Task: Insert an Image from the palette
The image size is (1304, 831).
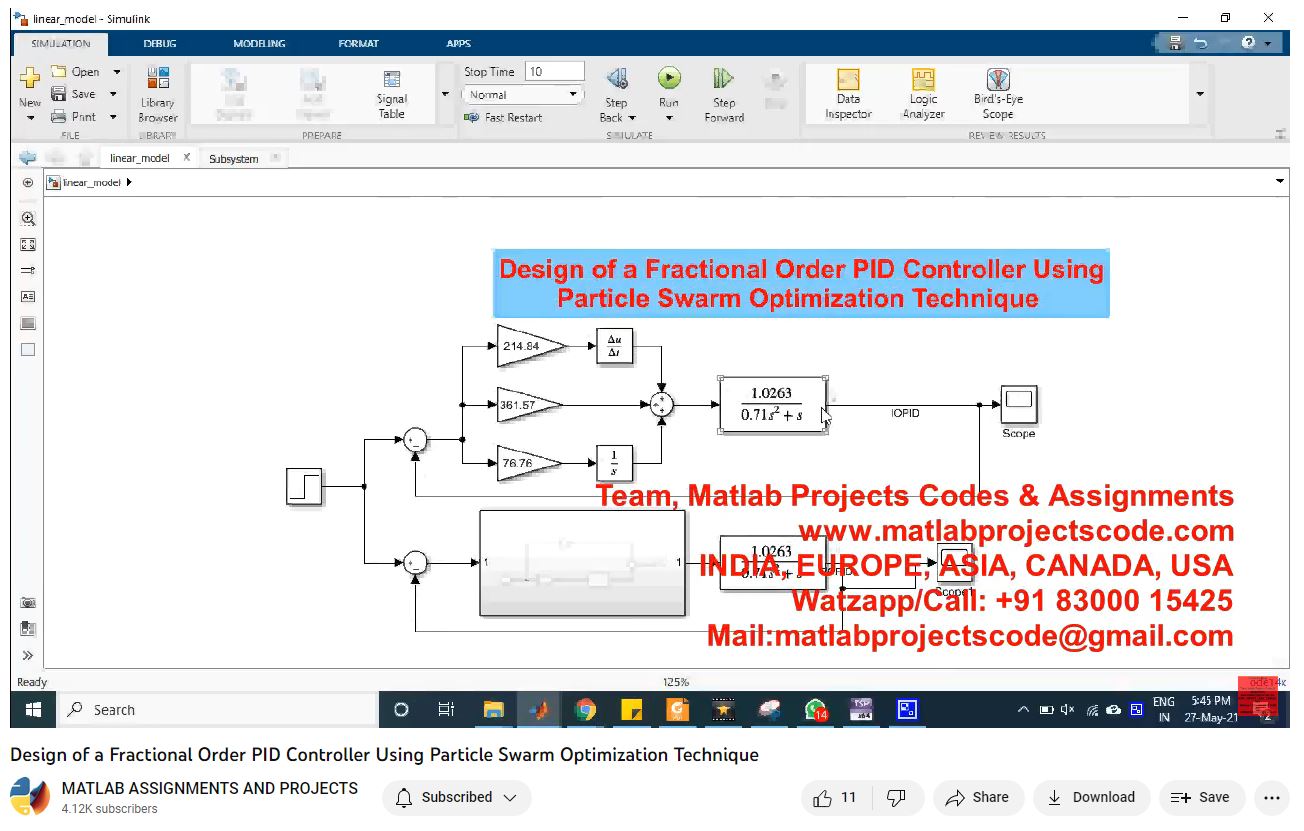Action: coord(28,323)
